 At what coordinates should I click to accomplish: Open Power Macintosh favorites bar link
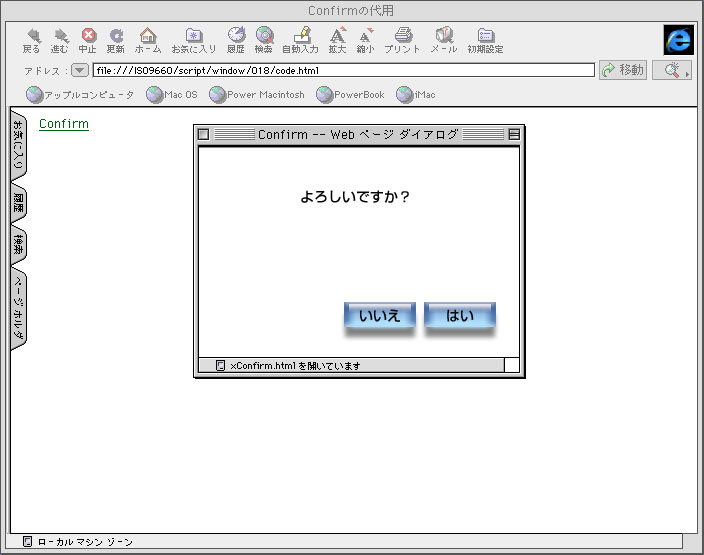click(257, 95)
